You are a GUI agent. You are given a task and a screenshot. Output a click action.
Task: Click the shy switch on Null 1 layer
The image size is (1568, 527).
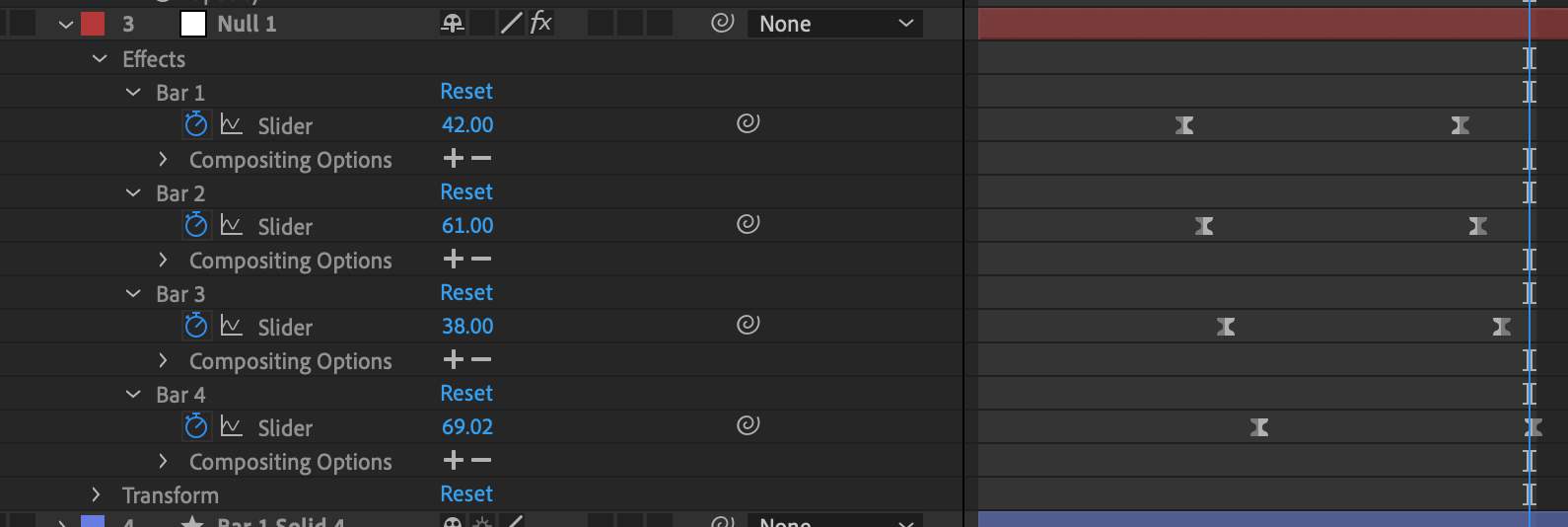pyautogui.click(x=453, y=24)
